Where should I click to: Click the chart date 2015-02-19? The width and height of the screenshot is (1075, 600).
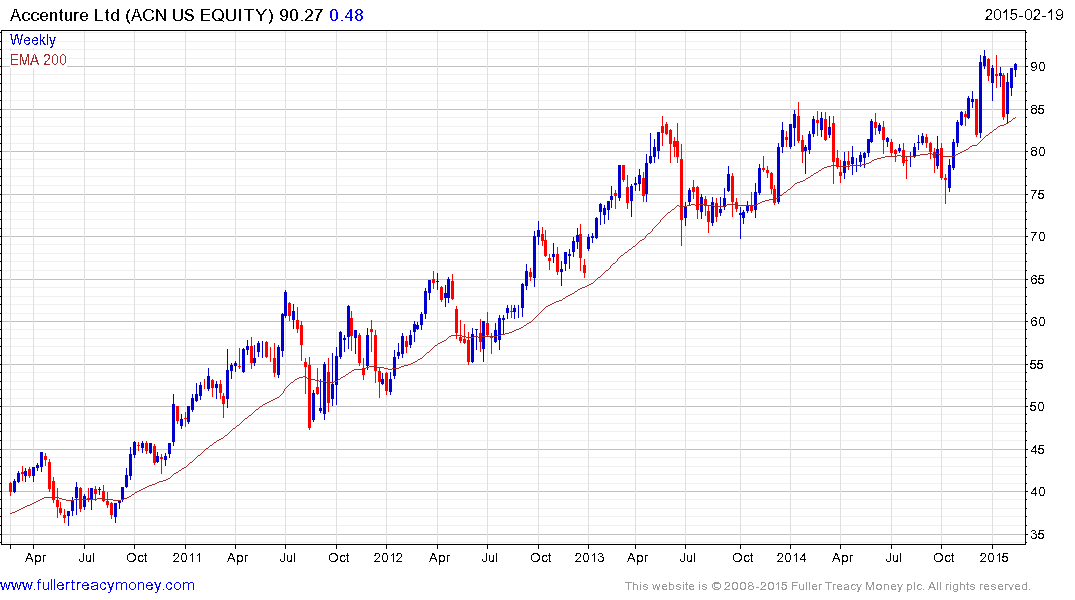1024,15
